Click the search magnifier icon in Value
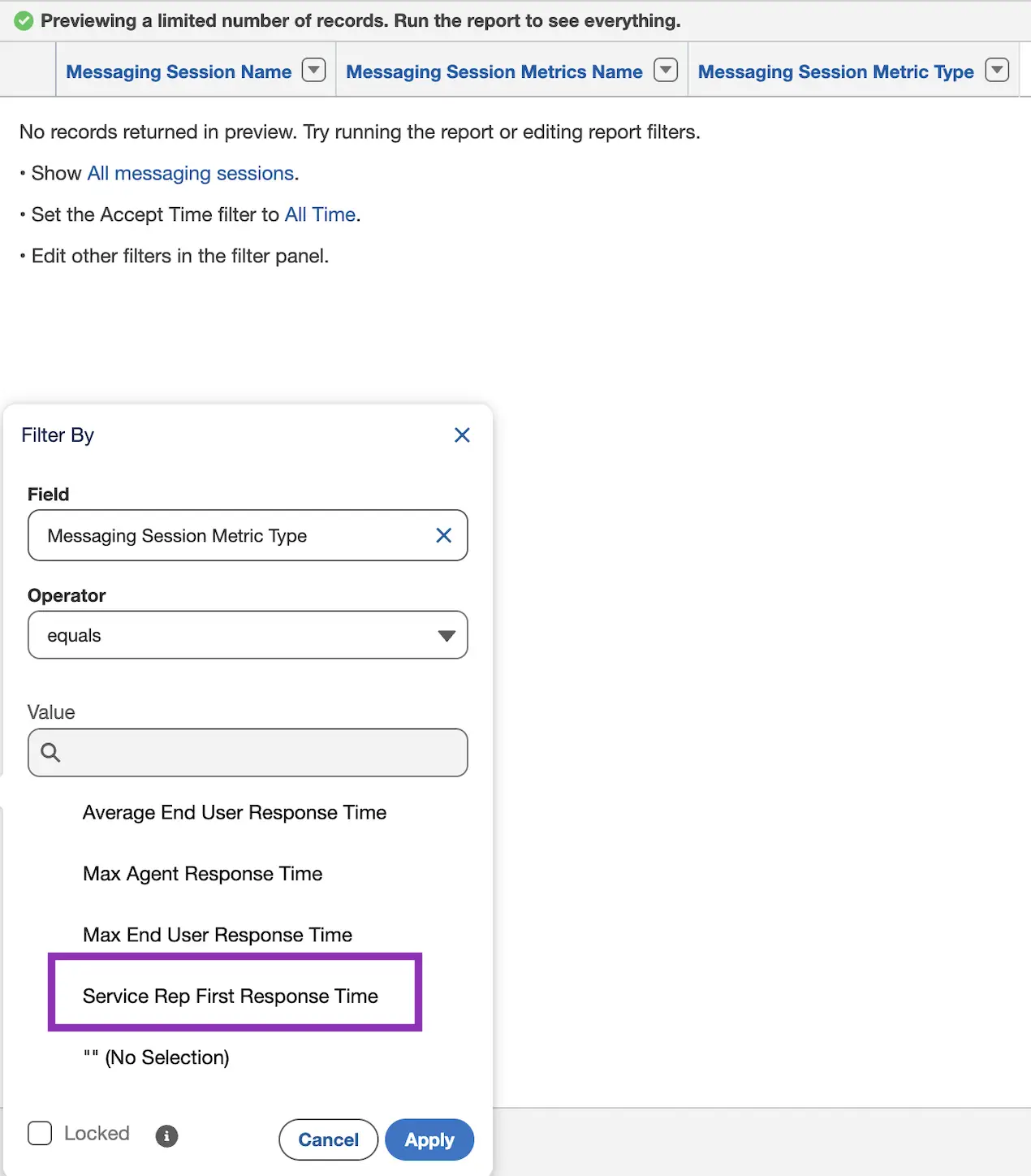 [50, 753]
